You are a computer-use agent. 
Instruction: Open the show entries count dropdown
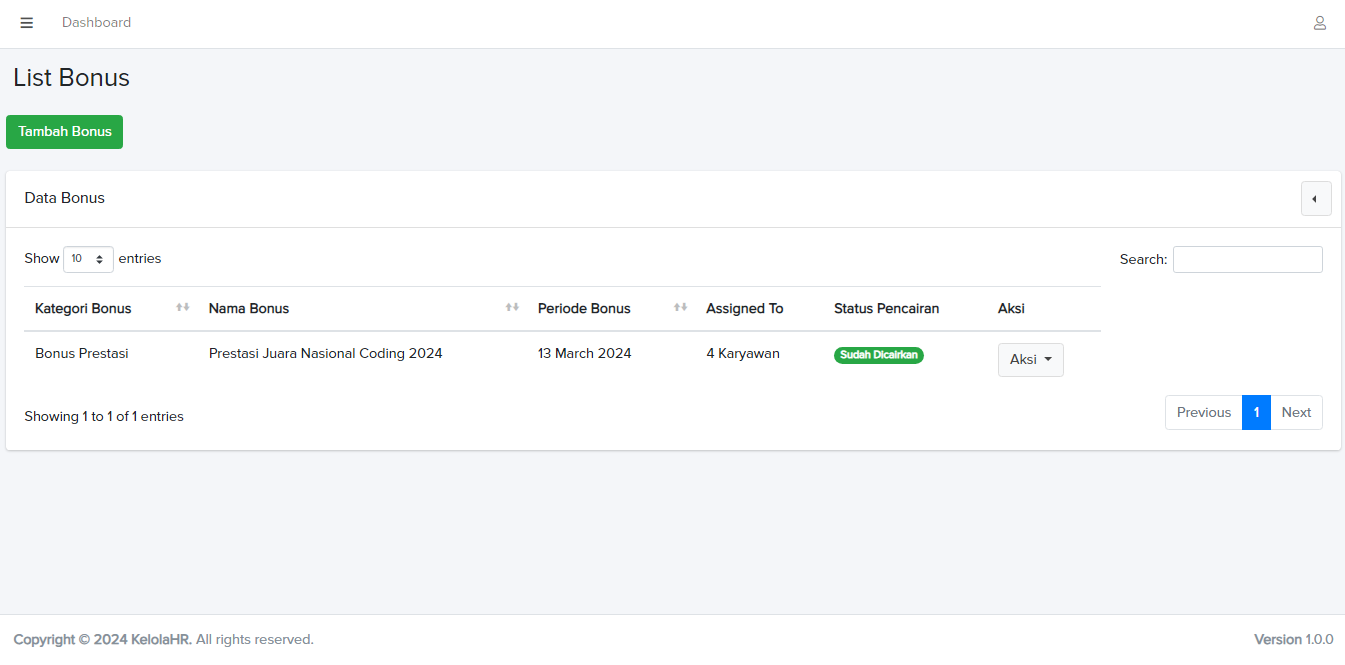coord(88,259)
